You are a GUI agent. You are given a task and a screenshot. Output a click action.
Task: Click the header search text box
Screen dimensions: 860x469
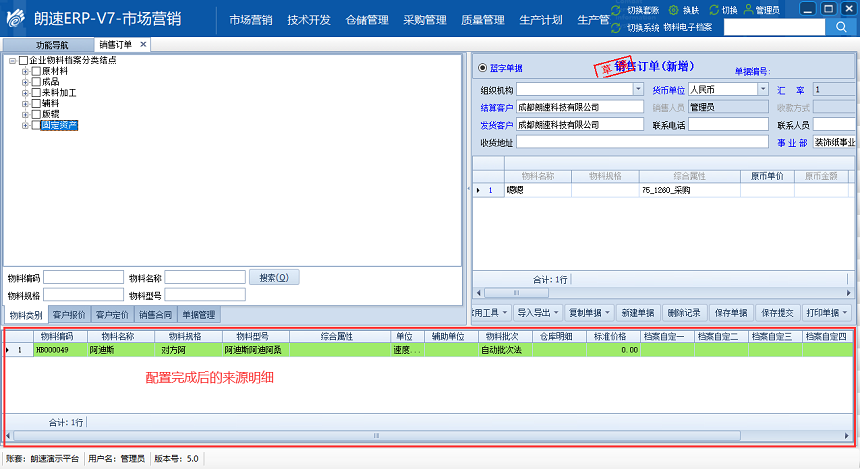[774, 27]
